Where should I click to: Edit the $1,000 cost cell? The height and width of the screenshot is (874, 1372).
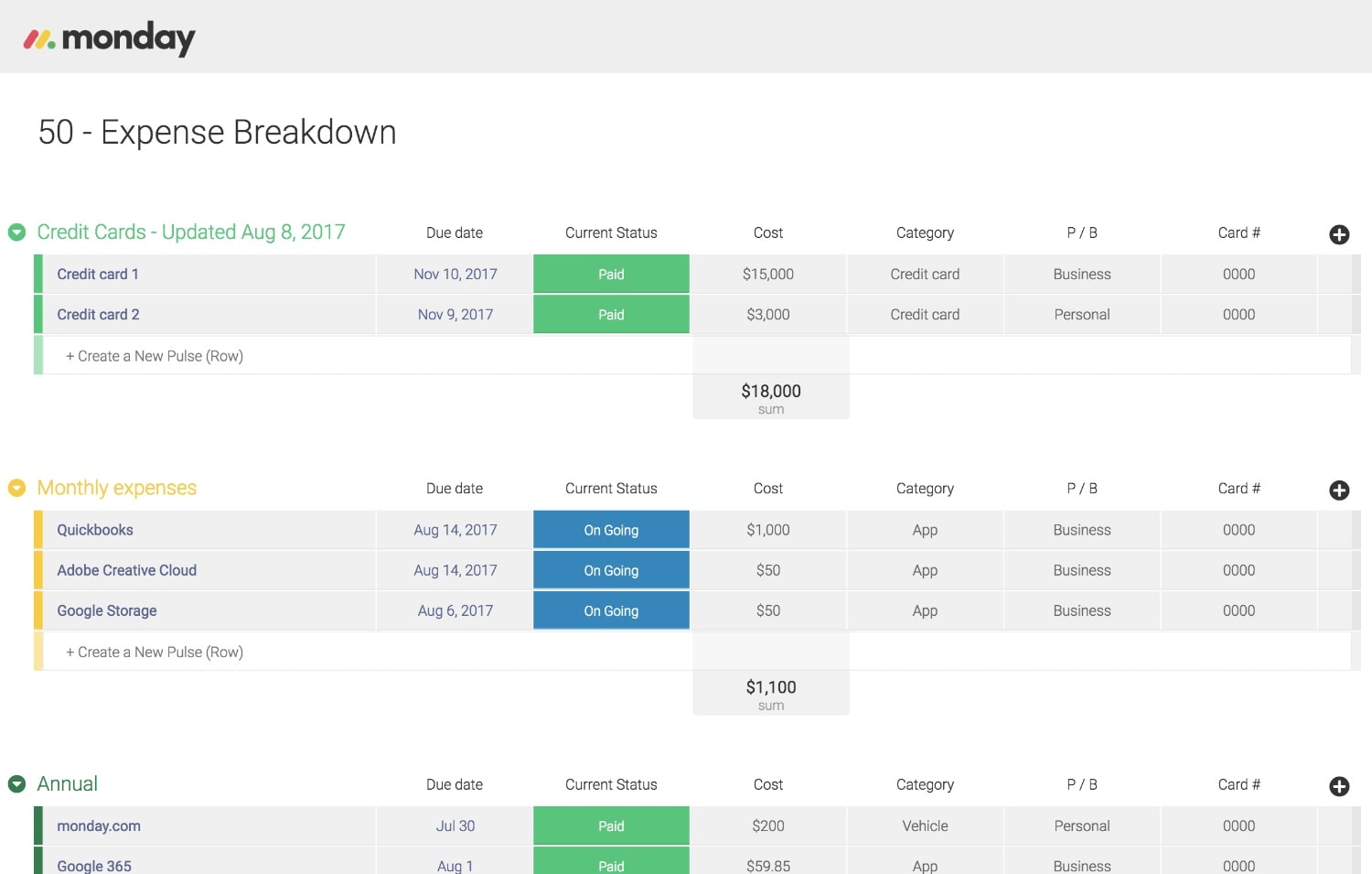768,530
